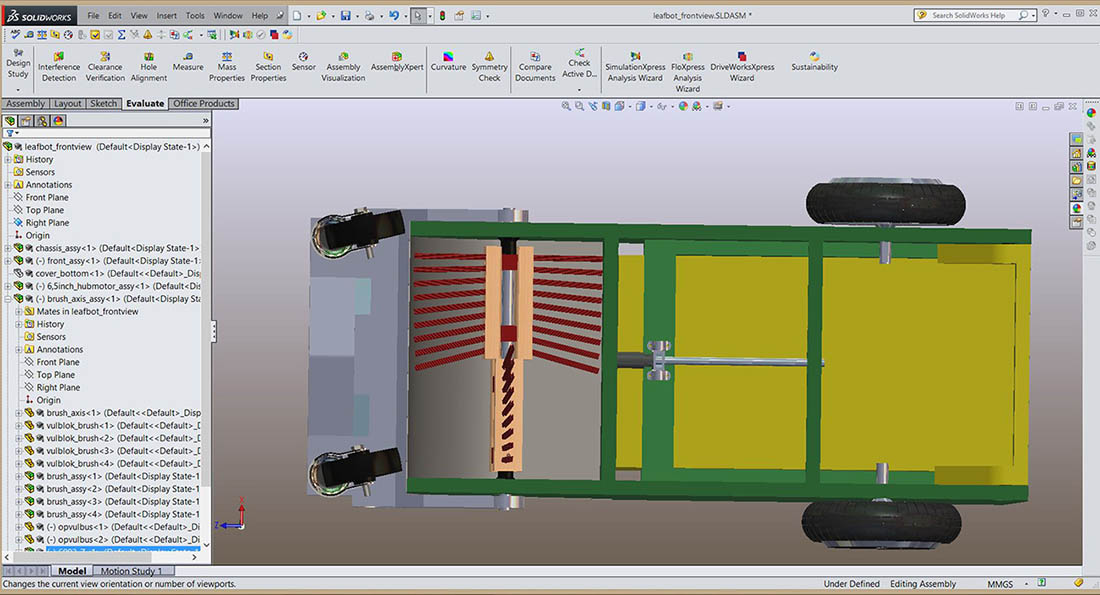Select brush_assy<4> in the tree
The image size is (1100, 595).
click(112, 514)
